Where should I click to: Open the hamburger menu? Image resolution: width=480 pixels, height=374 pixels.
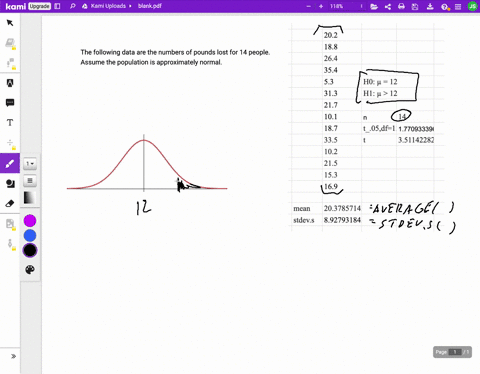pos(458,6)
